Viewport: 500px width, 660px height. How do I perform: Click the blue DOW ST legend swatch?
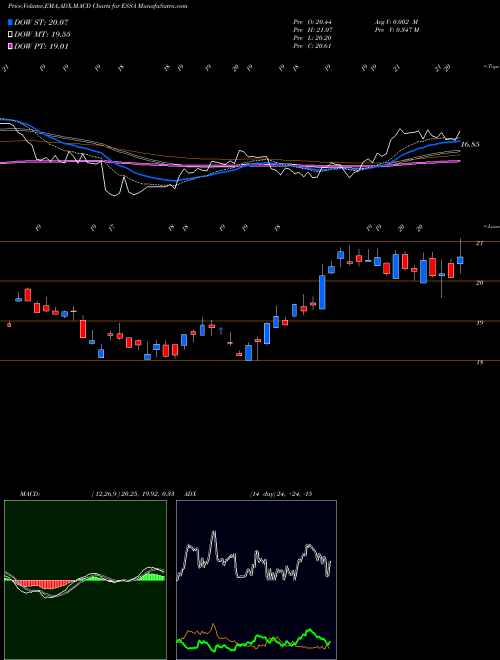10,23
